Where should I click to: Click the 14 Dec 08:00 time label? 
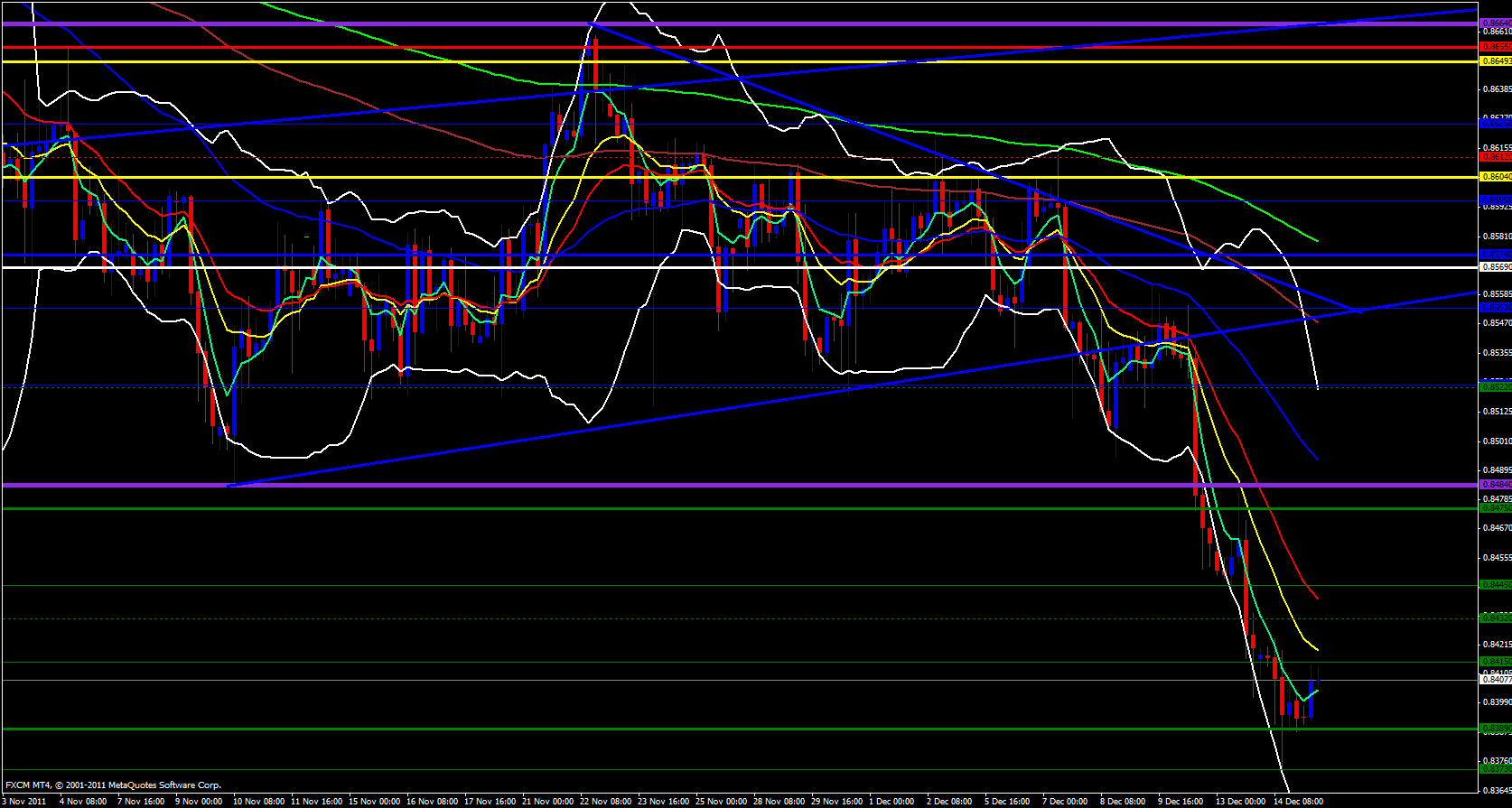tap(1298, 801)
